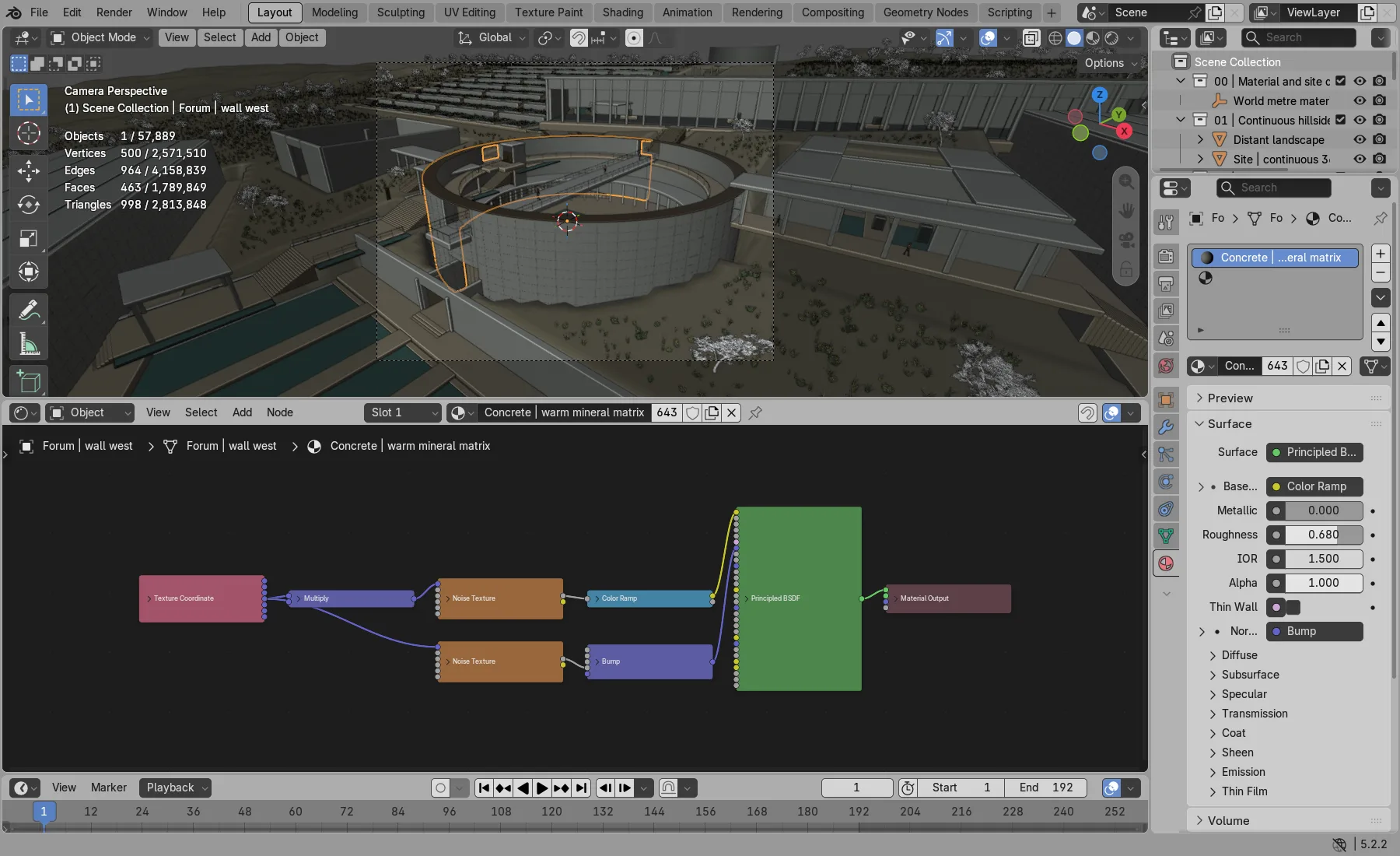
Task: Hide Distant landscape with eye icon
Action: click(x=1360, y=139)
